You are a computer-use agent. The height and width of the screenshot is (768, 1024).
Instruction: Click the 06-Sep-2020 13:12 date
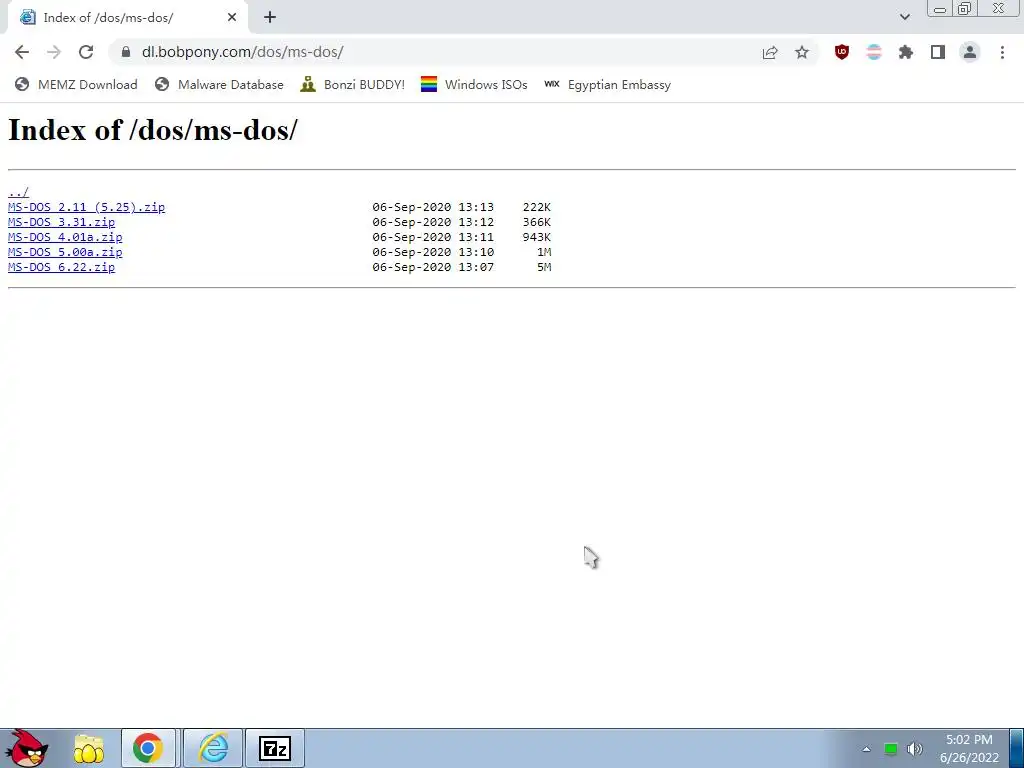pos(433,222)
